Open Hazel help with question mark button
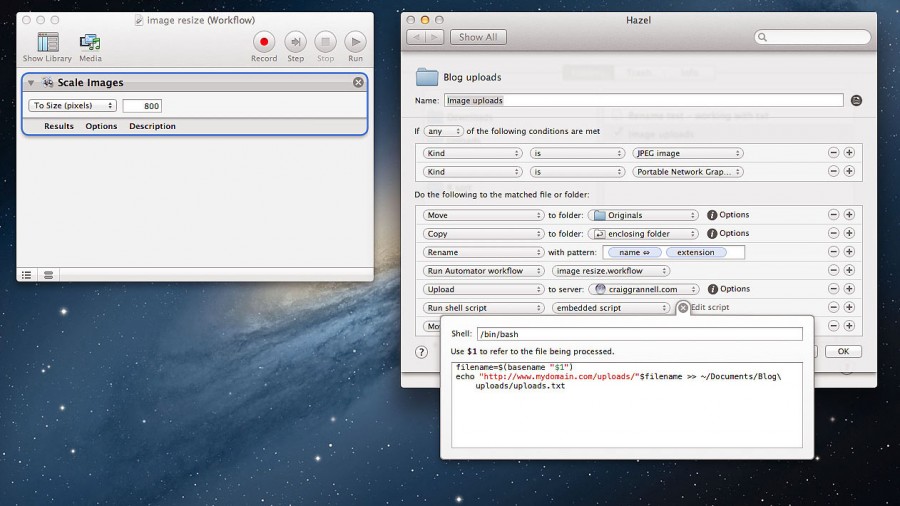The width and height of the screenshot is (900, 506). coord(421,351)
